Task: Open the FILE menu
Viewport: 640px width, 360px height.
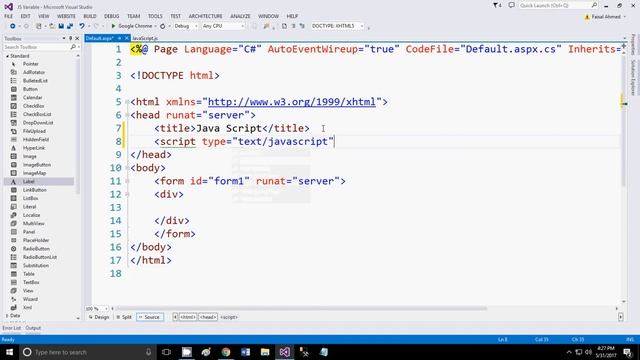Action: (9, 16)
